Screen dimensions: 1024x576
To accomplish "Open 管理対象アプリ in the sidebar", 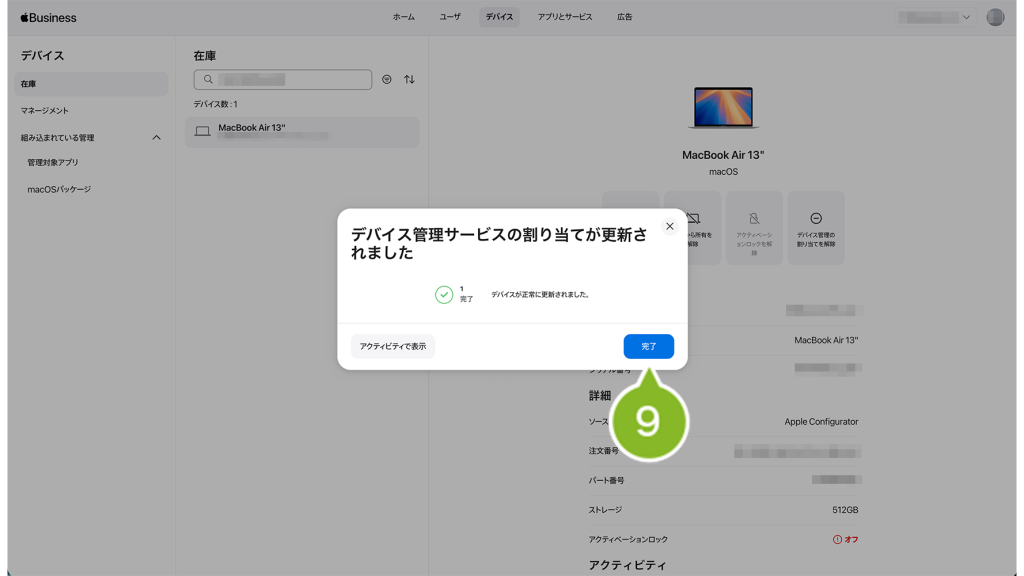I will pos(53,162).
